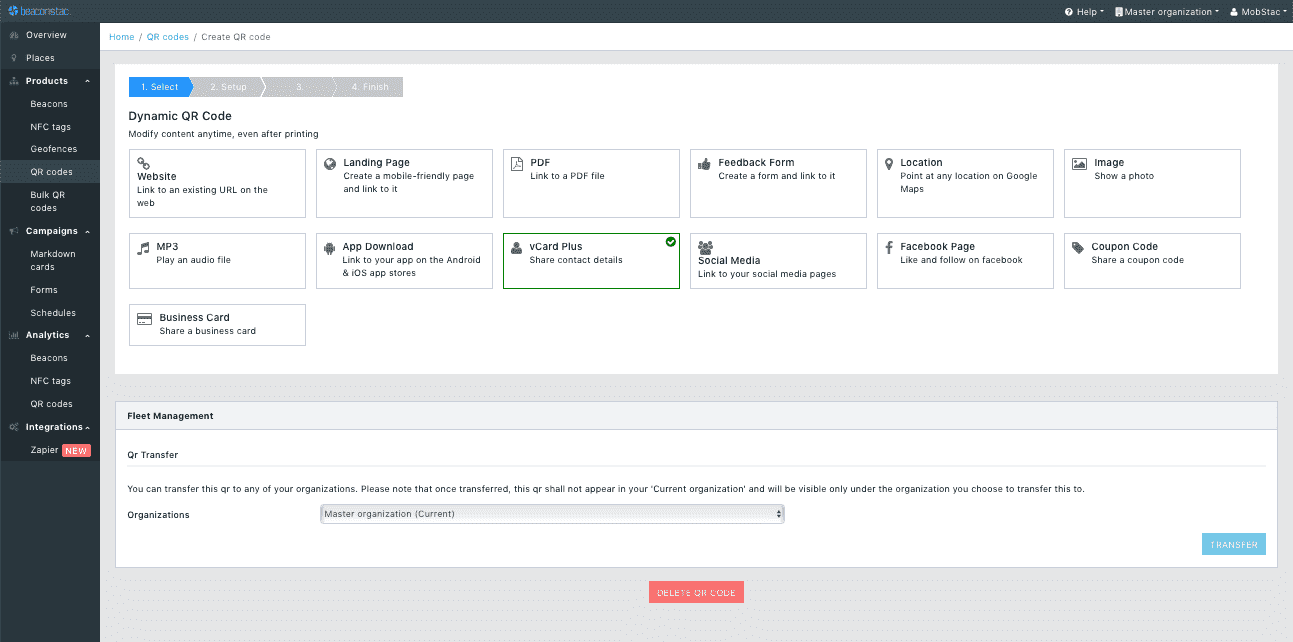Collapse the Campaigns sidebar section
This screenshot has width=1293, height=642.
point(88,231)
